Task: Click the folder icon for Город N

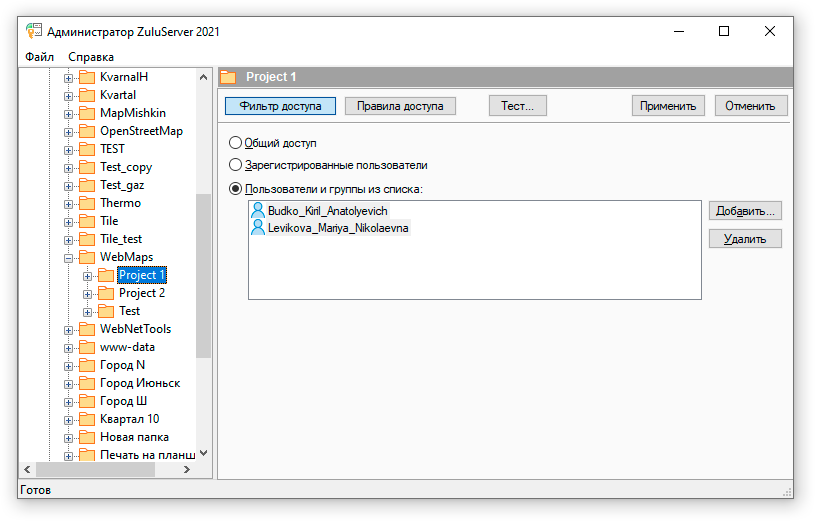Action: 87,365
